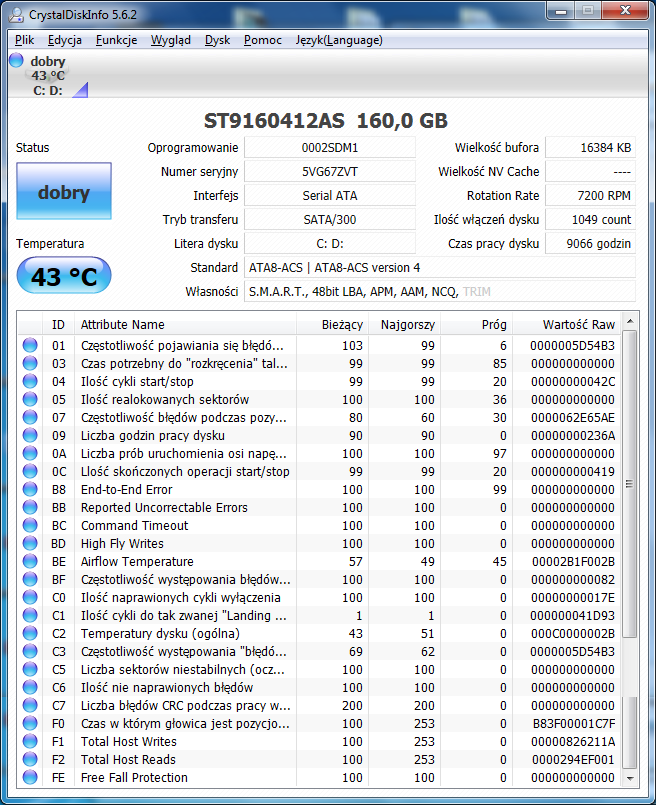656x805 pixels.
Task: Click the Standard field ATA8-ACS
Action: (x=440, y=267)
